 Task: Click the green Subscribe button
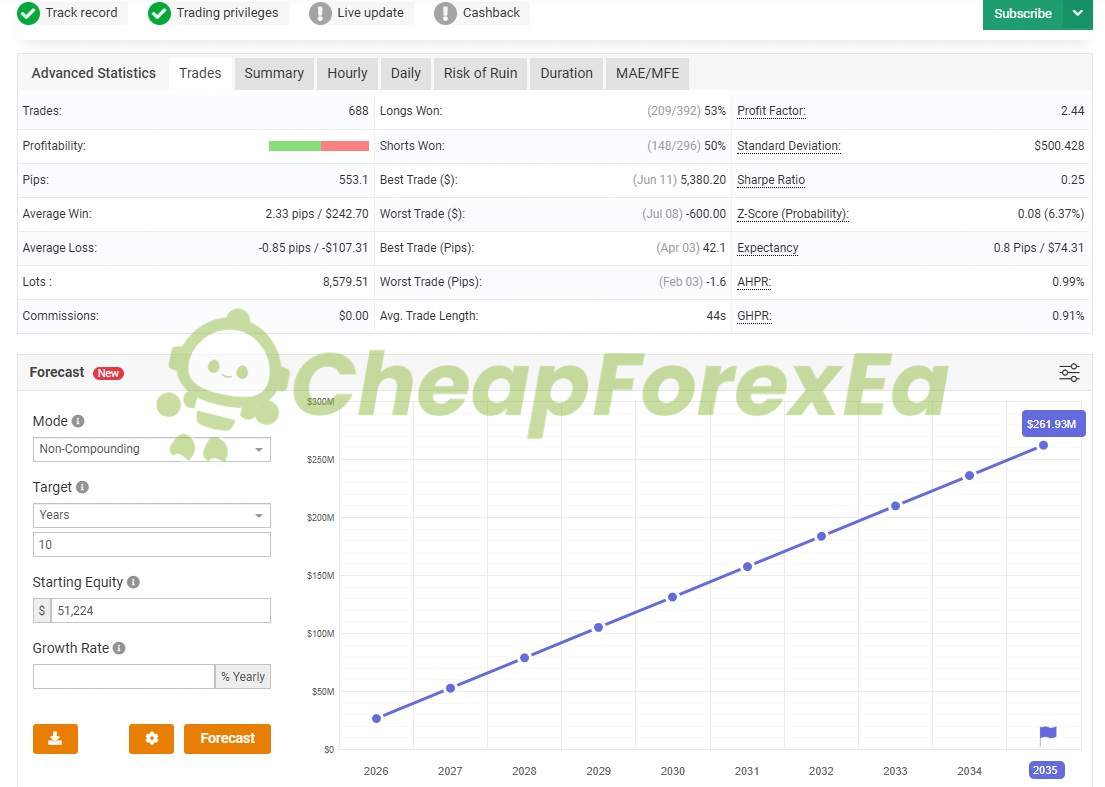coord(1023,13)
